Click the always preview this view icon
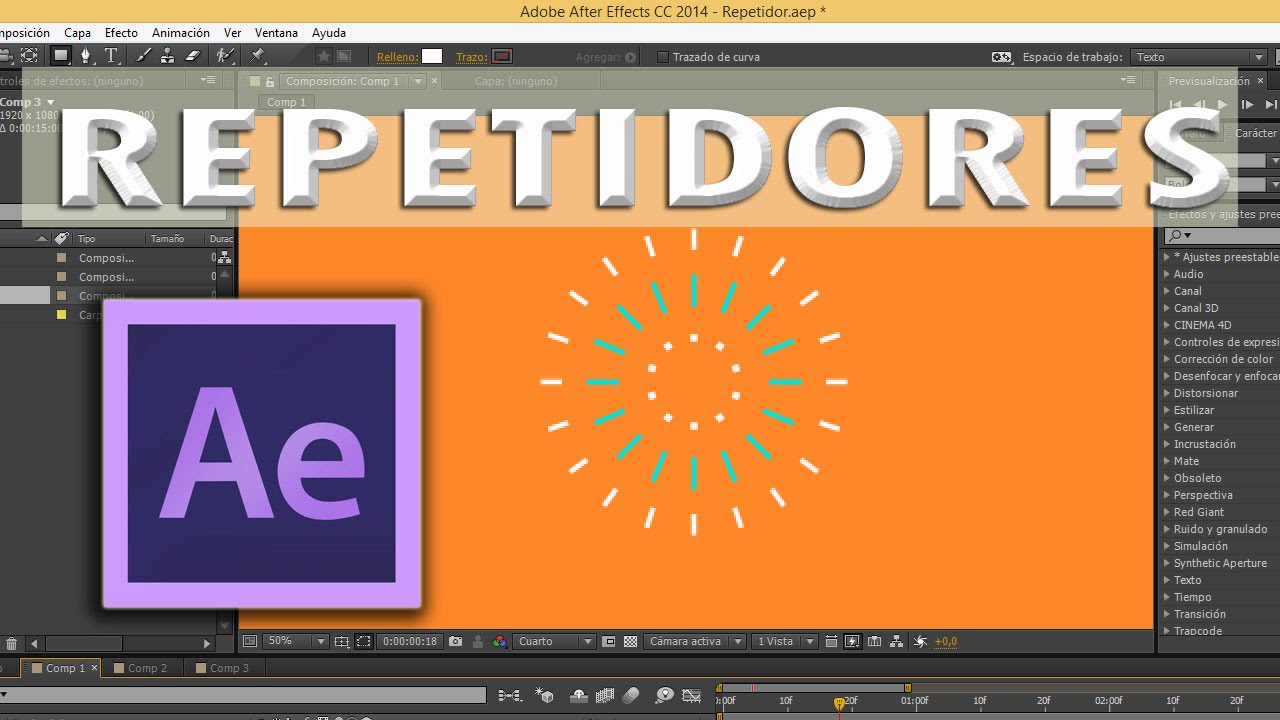The width and height of the screenshot is (1280, 720). point(250,641)
